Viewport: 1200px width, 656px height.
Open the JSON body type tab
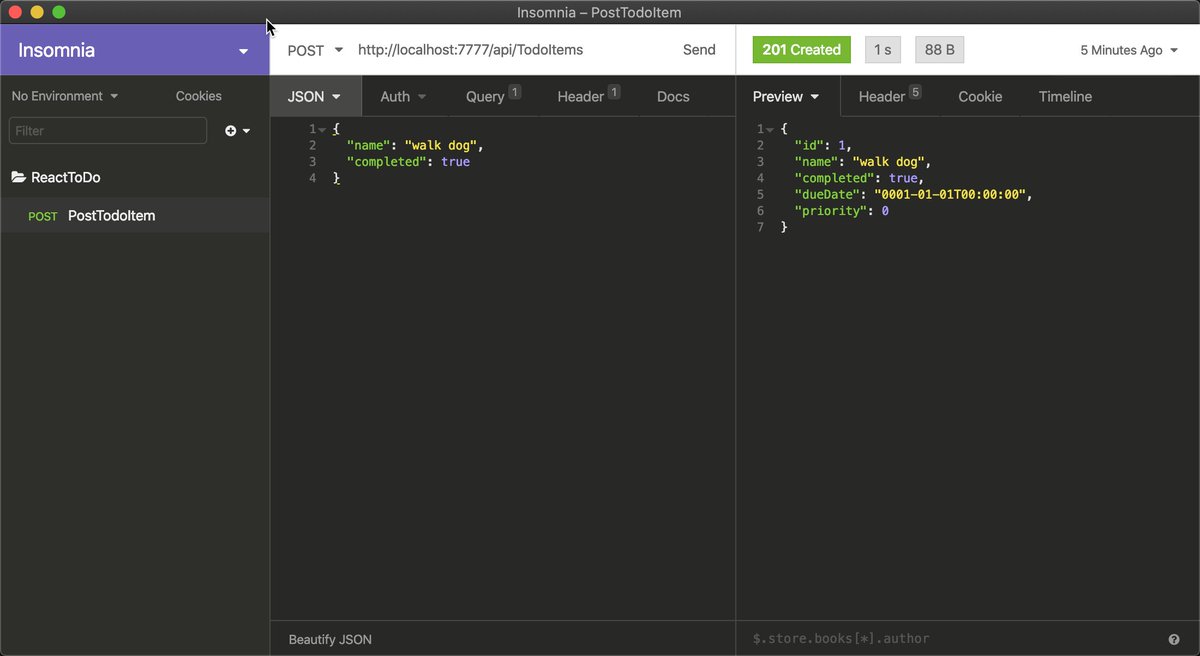(314, 97)
